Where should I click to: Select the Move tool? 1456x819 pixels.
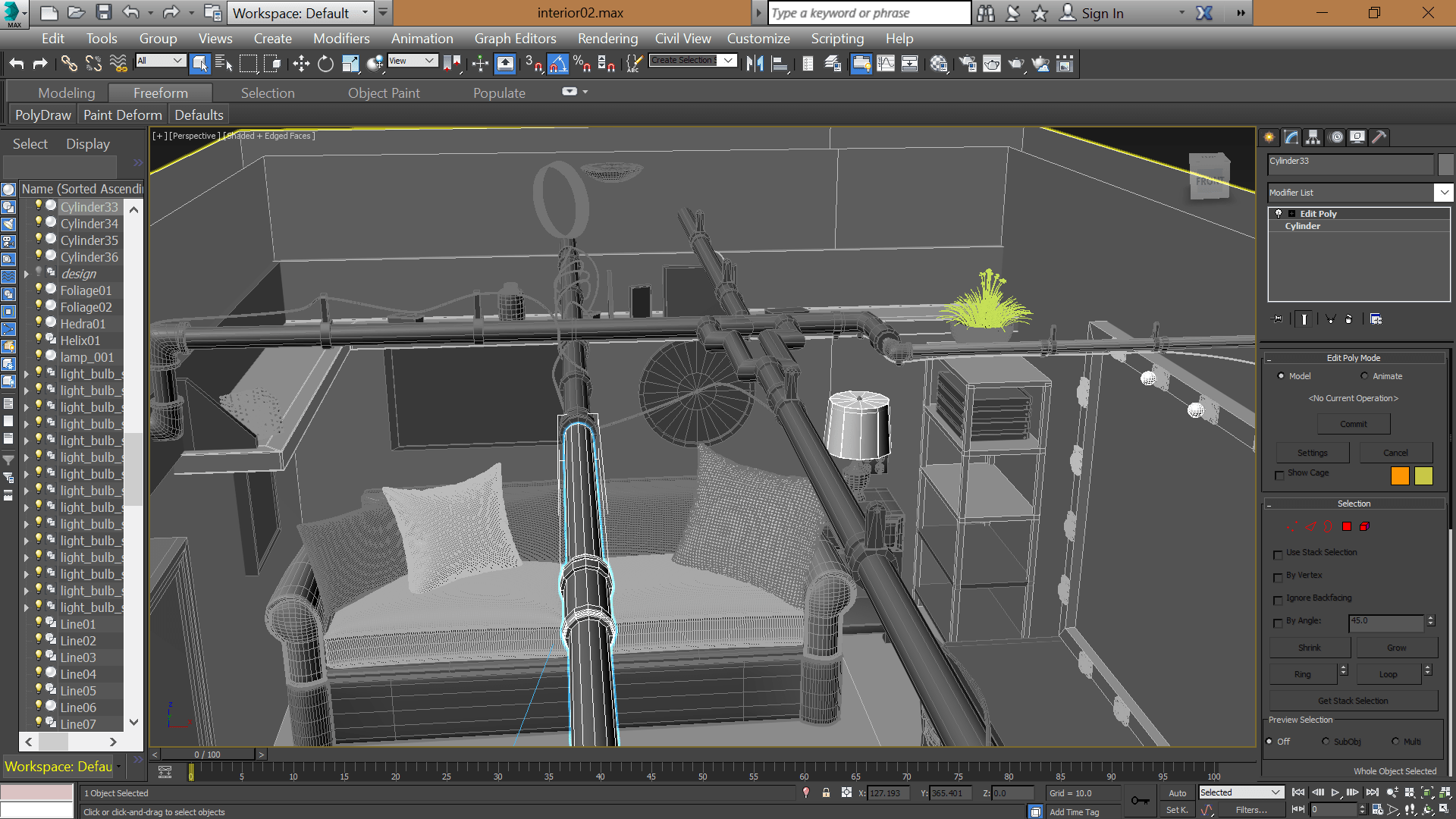click(301, 64)
